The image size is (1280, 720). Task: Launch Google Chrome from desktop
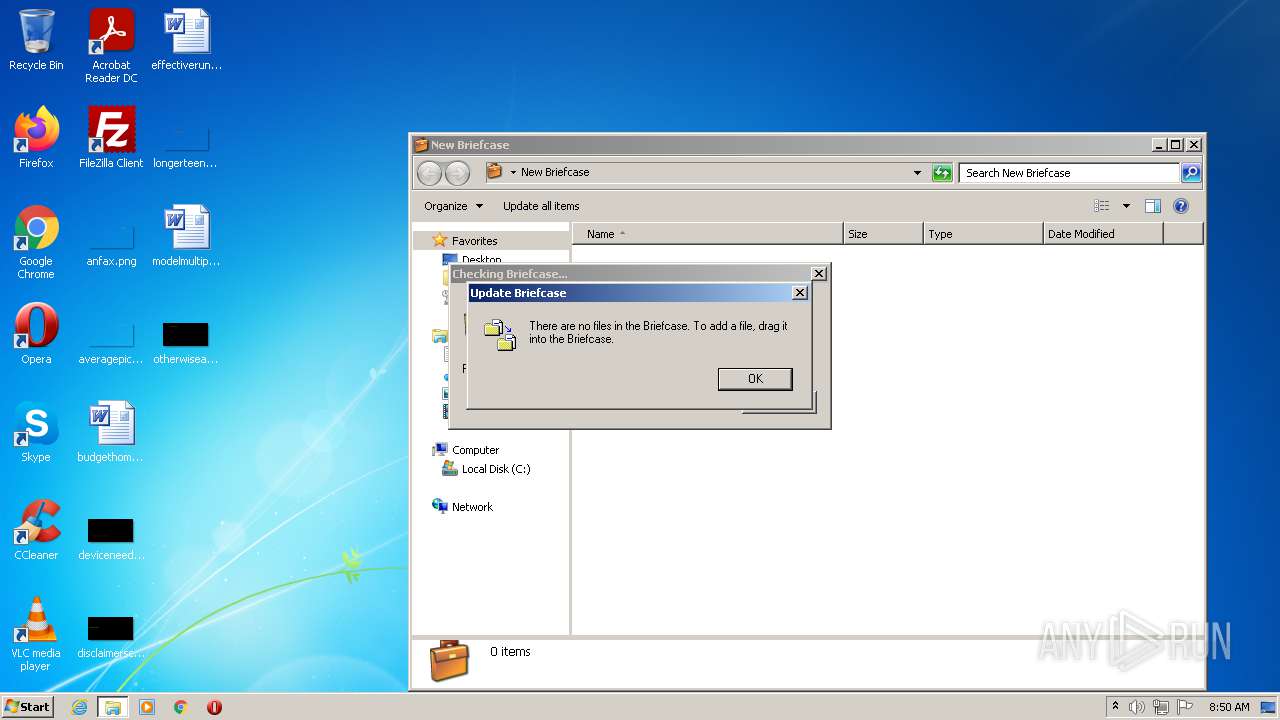pyautogui.click(x=36, y=242)
